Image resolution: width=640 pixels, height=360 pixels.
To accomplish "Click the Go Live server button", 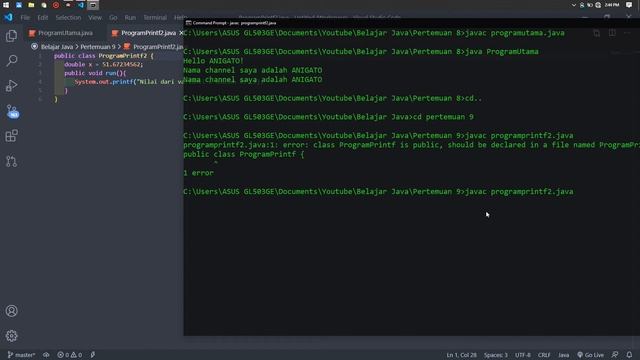I will click(x=590, y=355).
